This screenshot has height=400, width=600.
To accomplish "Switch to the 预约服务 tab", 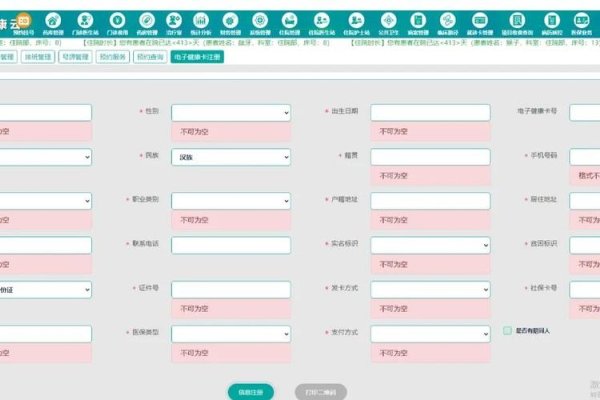I will (112, 57).
